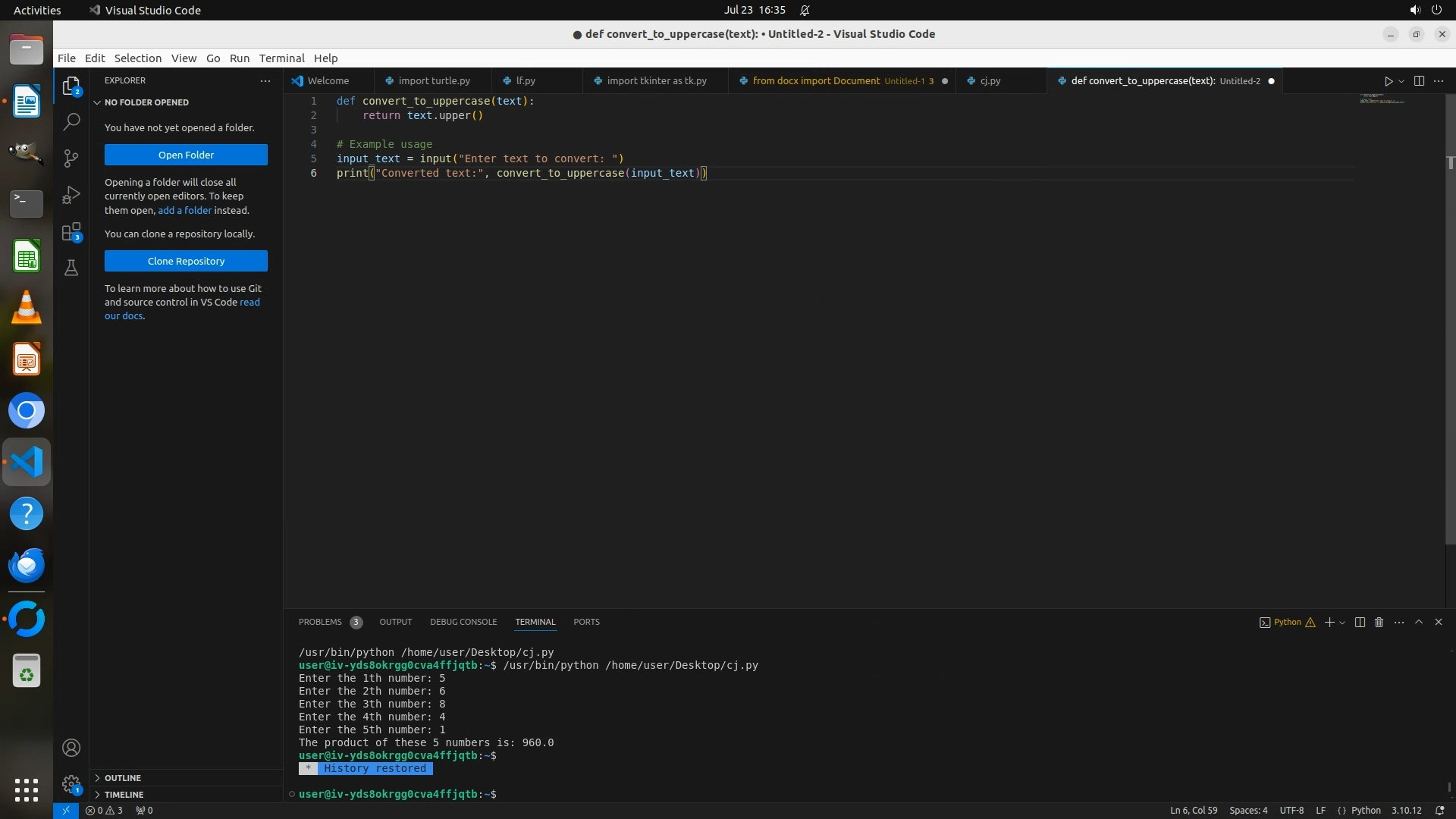Expand the Outline section
The width and height of the screenshot is (1456, 819).
pyautogui.click(x=123, y=778)
